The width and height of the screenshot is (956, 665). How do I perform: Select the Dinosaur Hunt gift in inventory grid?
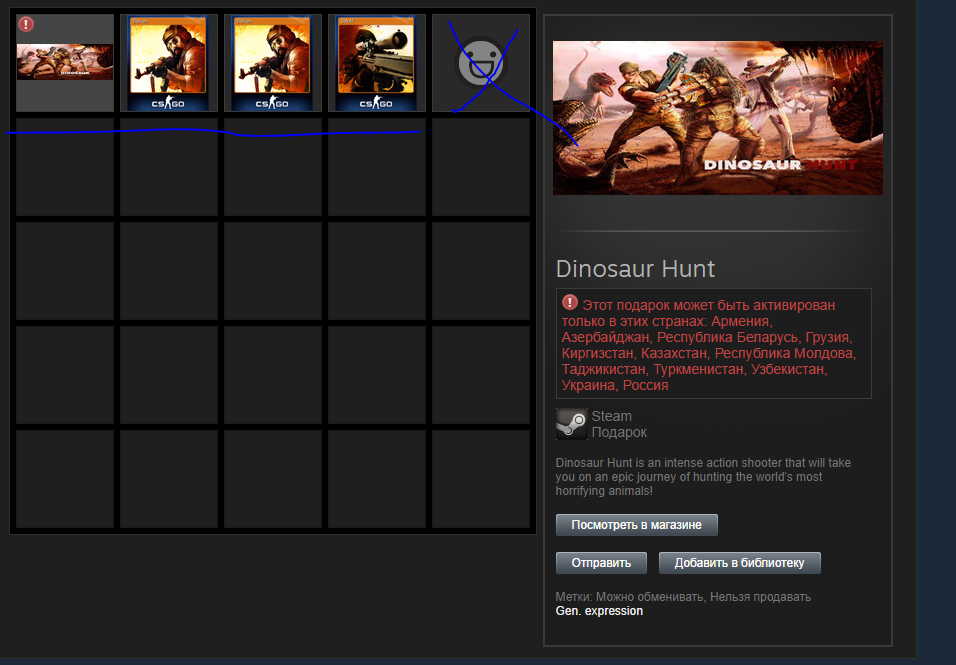(x=65, y=63)
